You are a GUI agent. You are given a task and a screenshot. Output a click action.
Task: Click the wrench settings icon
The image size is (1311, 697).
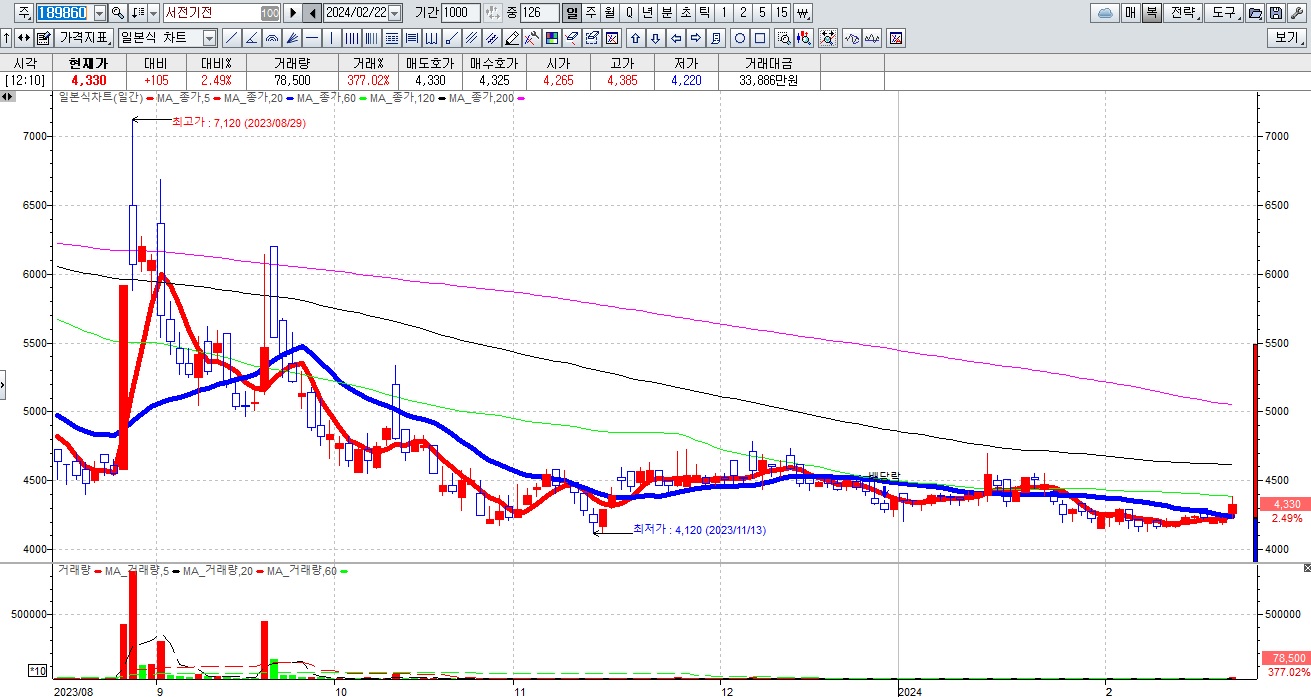click(x=1297, y=13)
